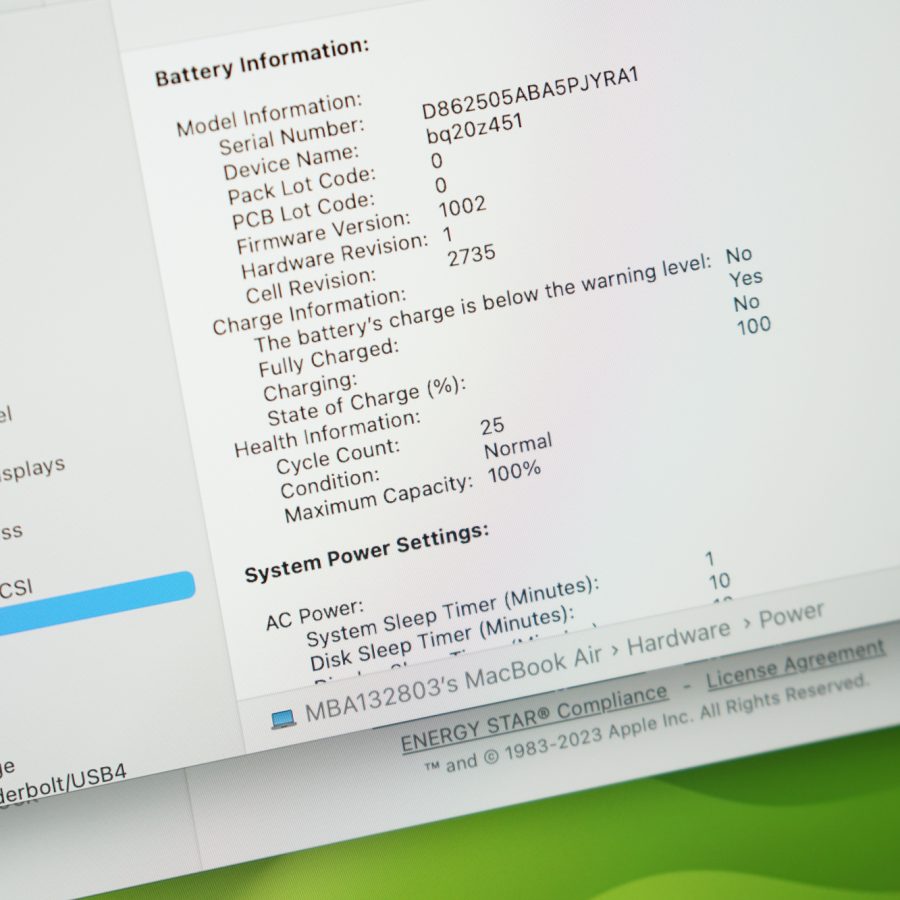Click the Model Information label

coord(269,115)
